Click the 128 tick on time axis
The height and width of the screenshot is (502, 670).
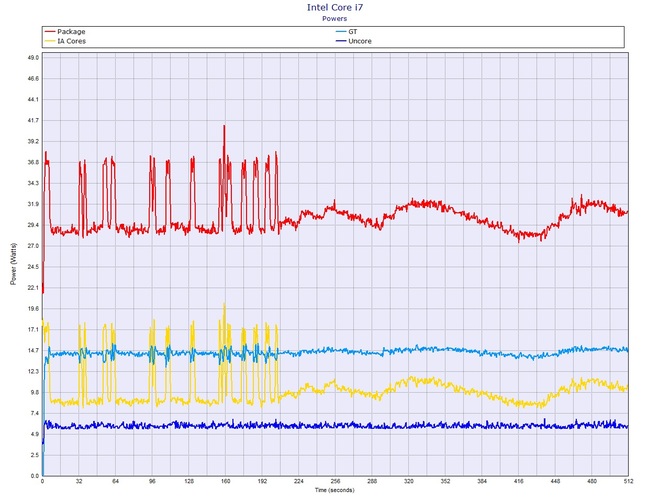[189, 481]
